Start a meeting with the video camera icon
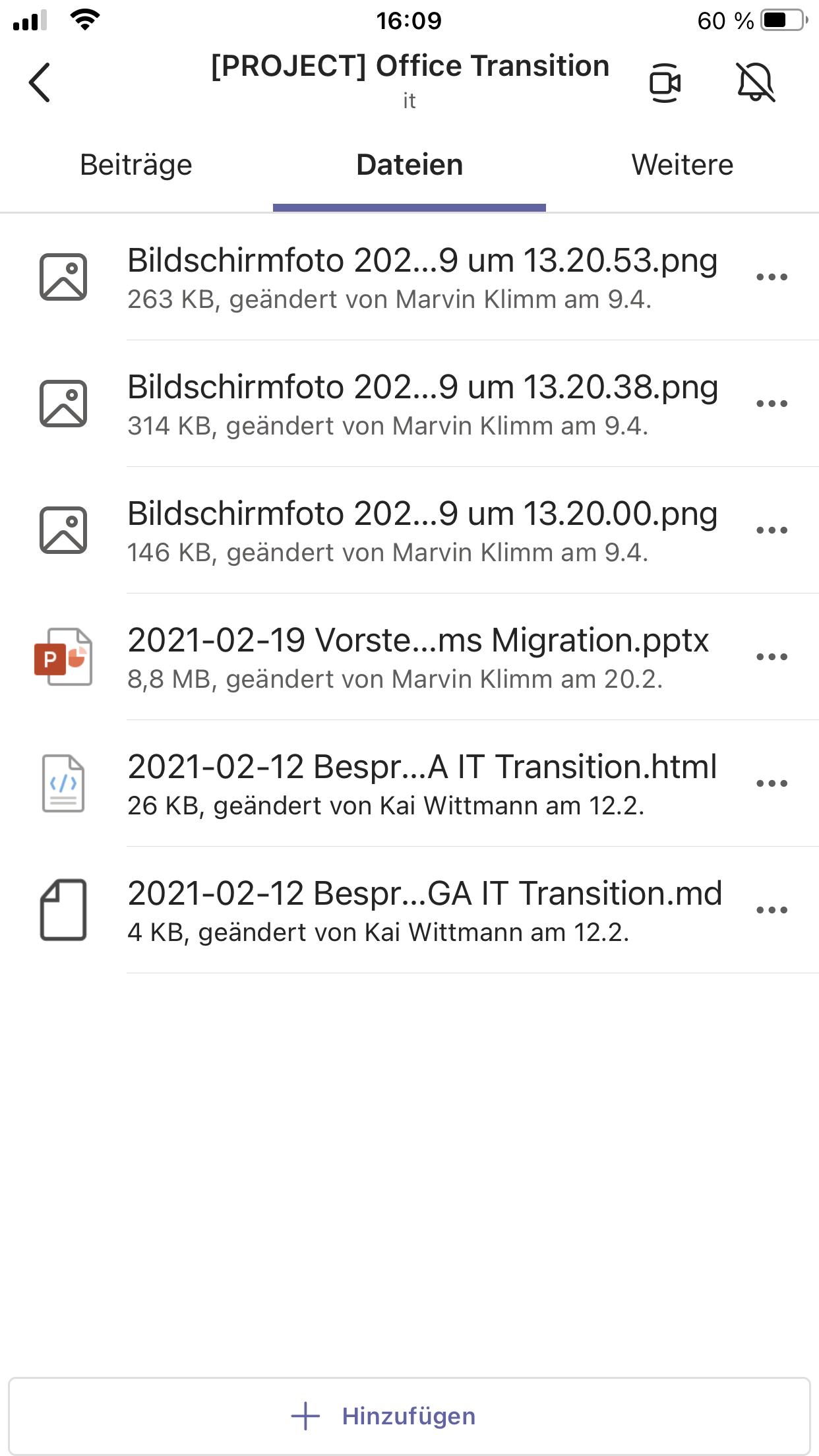819x1456 pixels. pyautogui.click(x=665, y=83)
